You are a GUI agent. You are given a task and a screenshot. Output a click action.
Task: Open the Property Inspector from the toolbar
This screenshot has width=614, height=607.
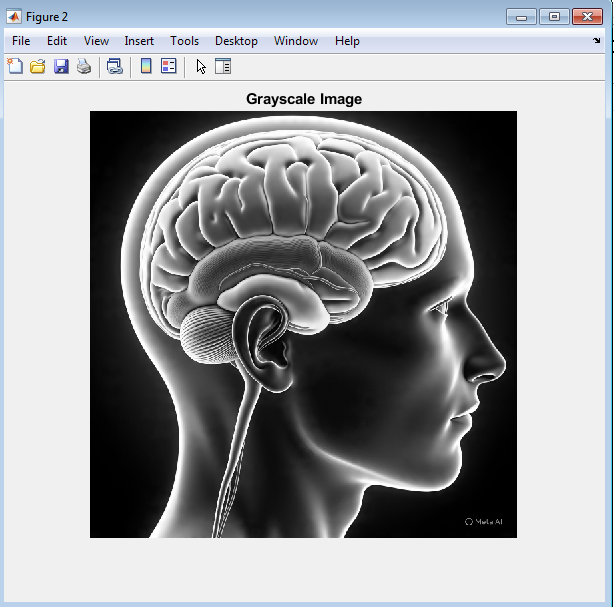coord(223,67)
